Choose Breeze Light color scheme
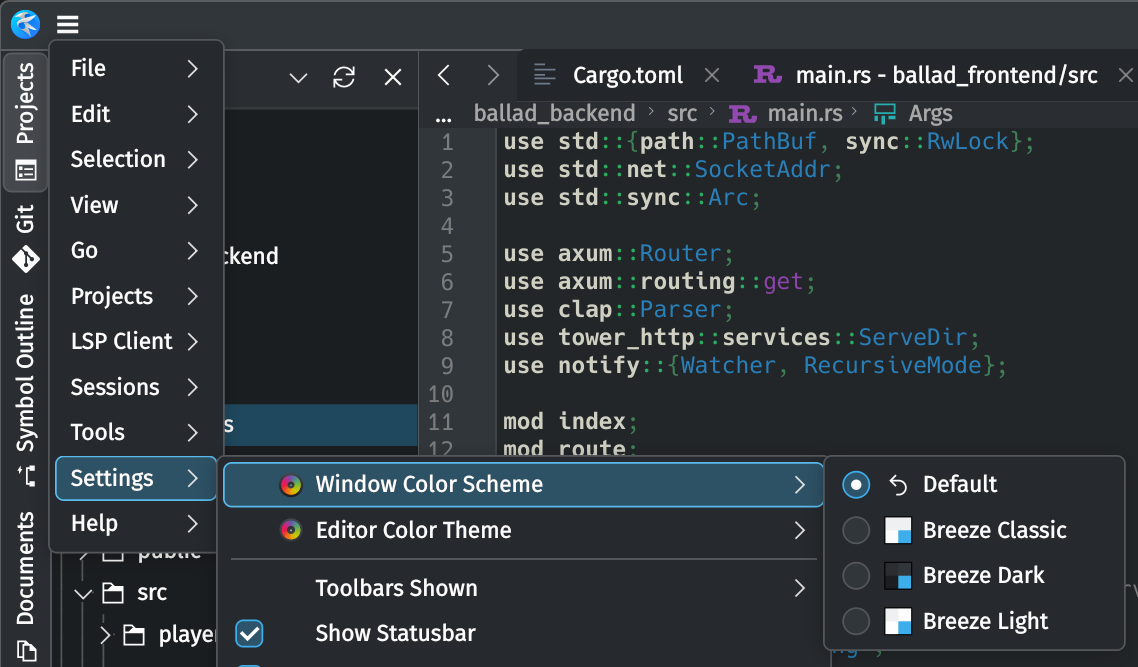Viewport: 1138px width, 667px height. 985,621
